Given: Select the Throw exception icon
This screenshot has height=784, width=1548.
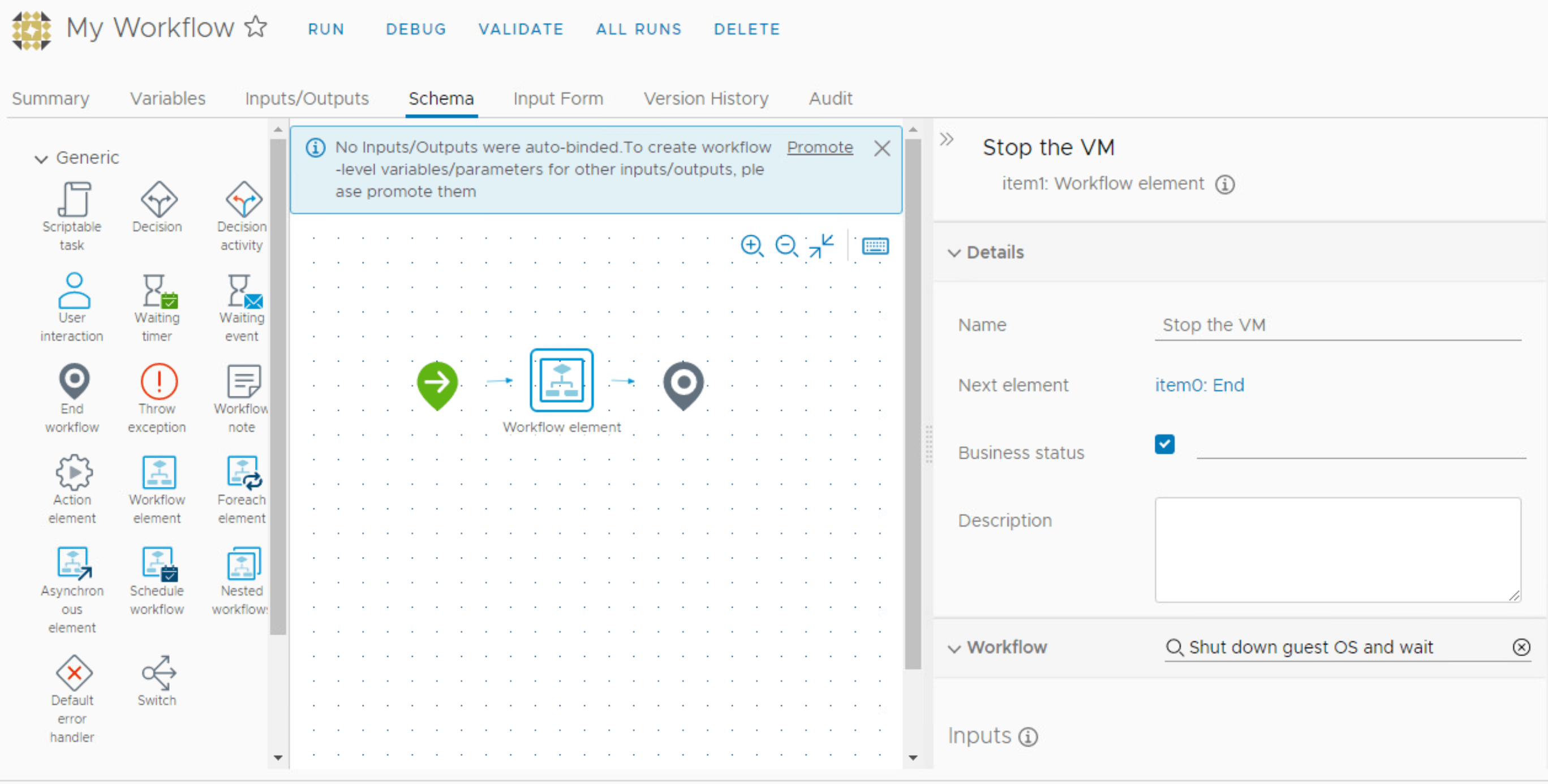Looking at the screenshot, I should coord(158,382).
